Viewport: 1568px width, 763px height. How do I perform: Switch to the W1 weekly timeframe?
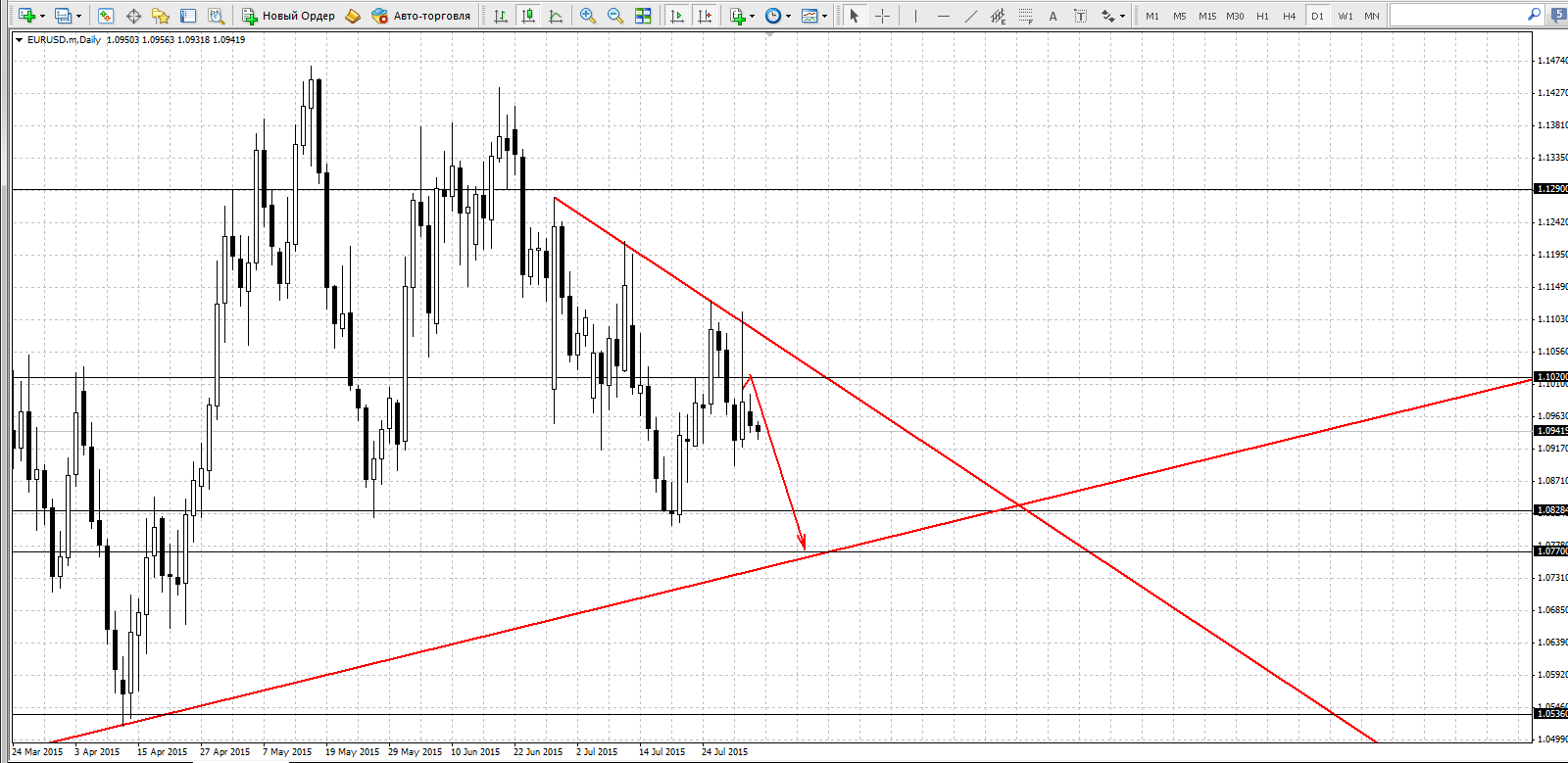1346,16
